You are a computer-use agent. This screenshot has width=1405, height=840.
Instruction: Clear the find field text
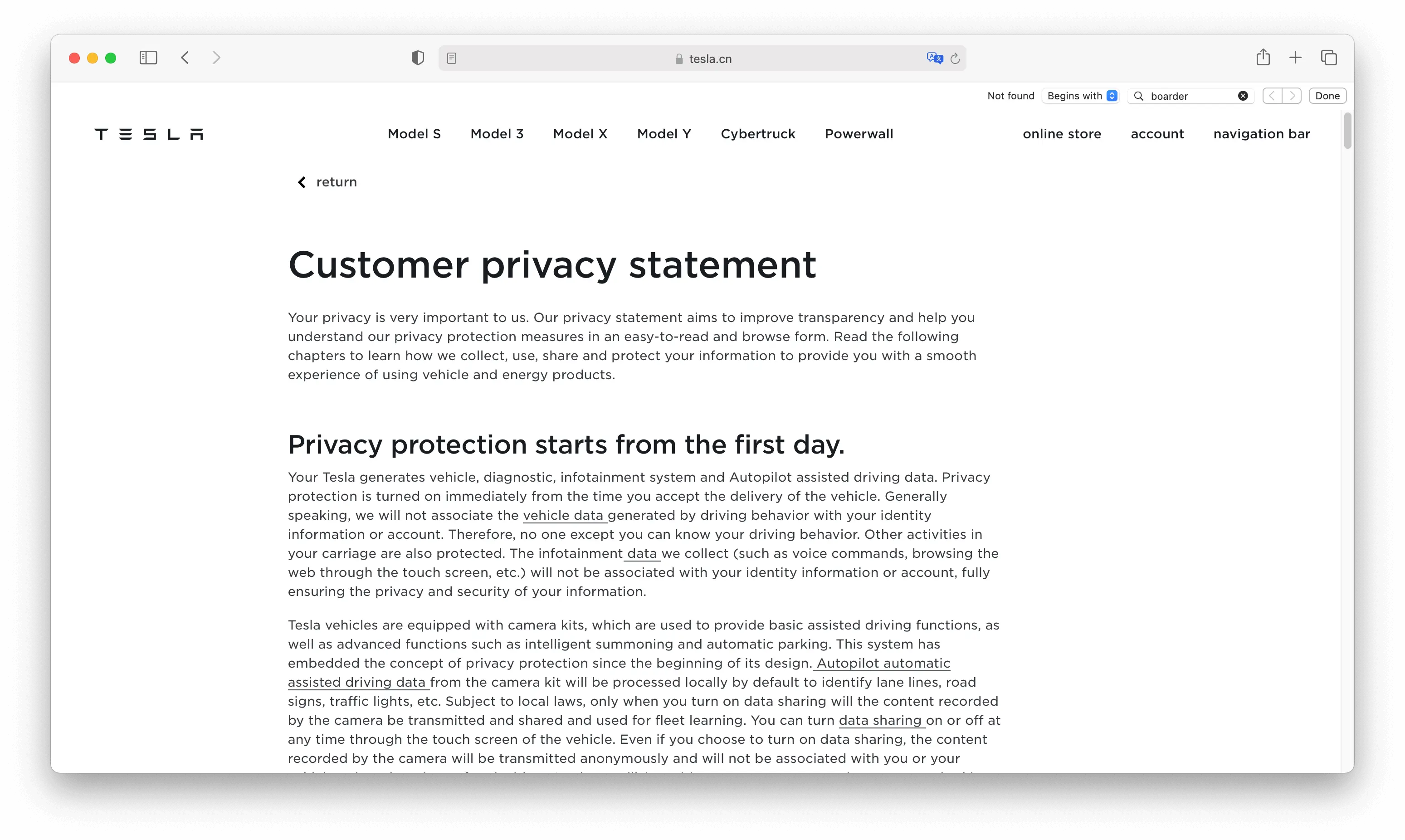pyautogui.click(x=1243, y=96)
